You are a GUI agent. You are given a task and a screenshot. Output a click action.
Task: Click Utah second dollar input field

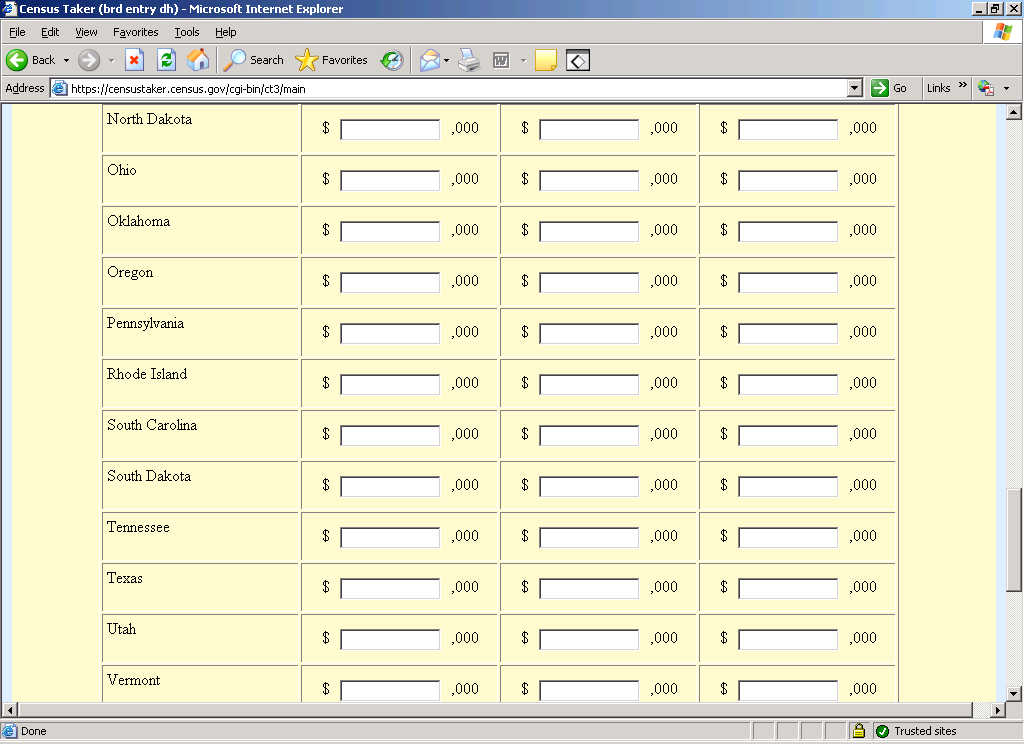click(589, 639)
